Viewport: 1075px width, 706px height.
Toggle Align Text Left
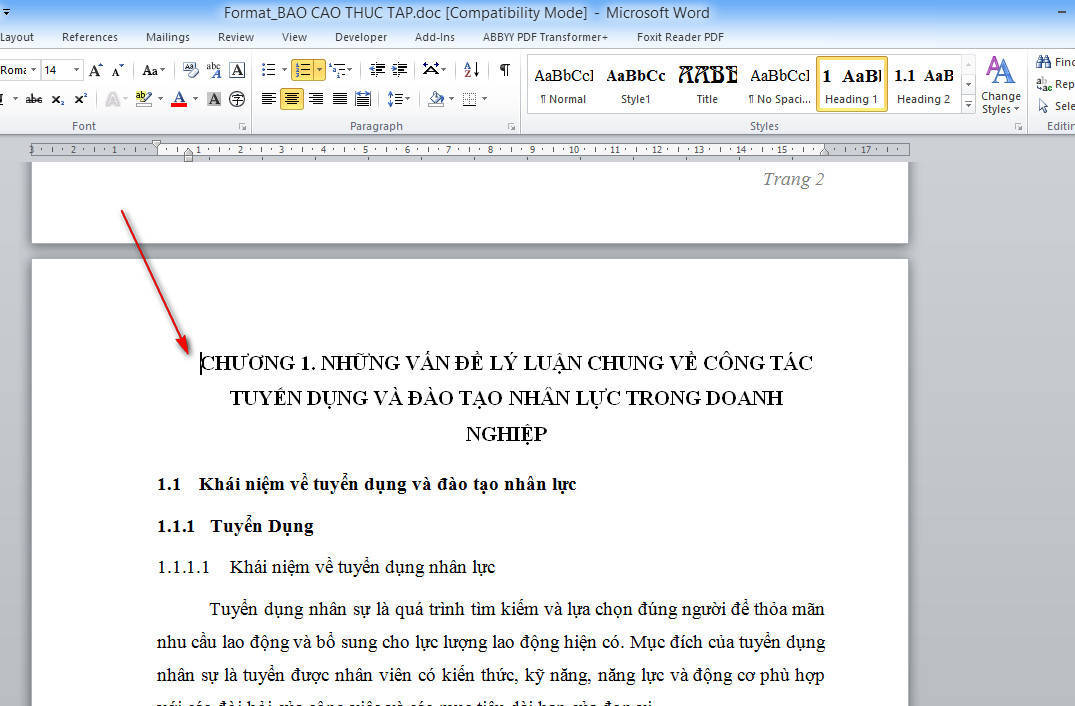coord(269,99)
